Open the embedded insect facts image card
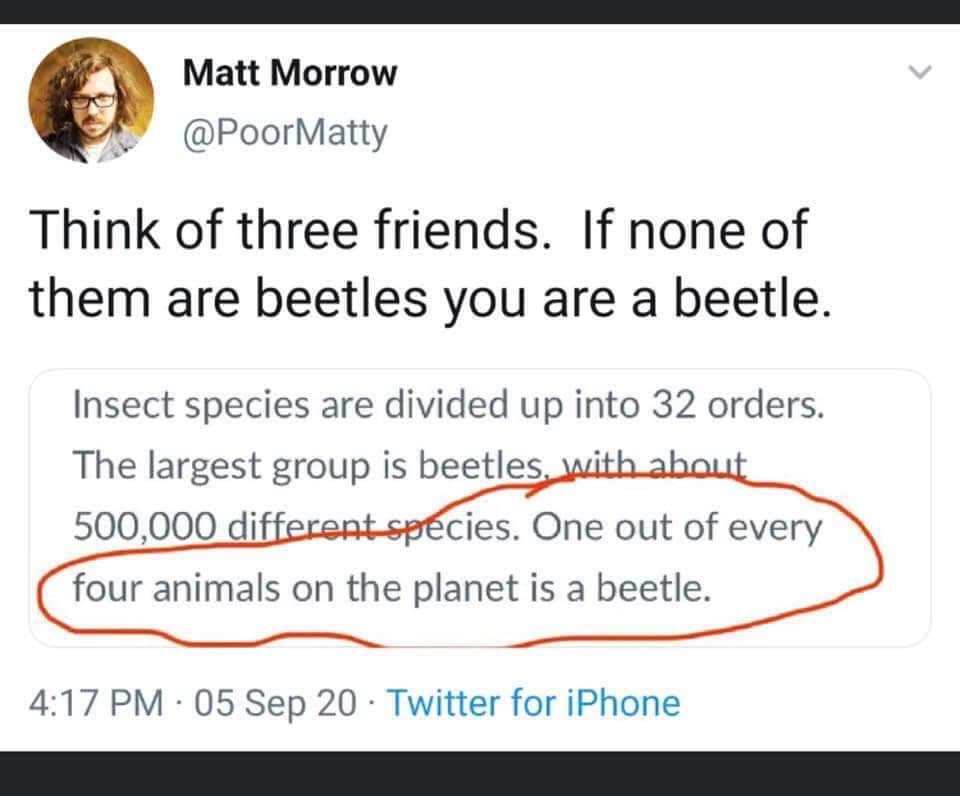The image size is (960, 796). click(478, 507)
